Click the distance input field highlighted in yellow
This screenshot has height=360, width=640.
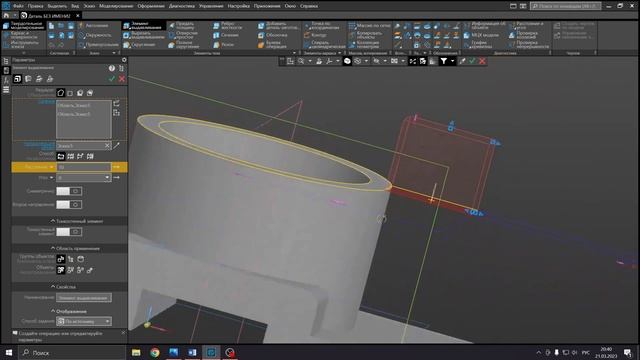click(84, 167)
